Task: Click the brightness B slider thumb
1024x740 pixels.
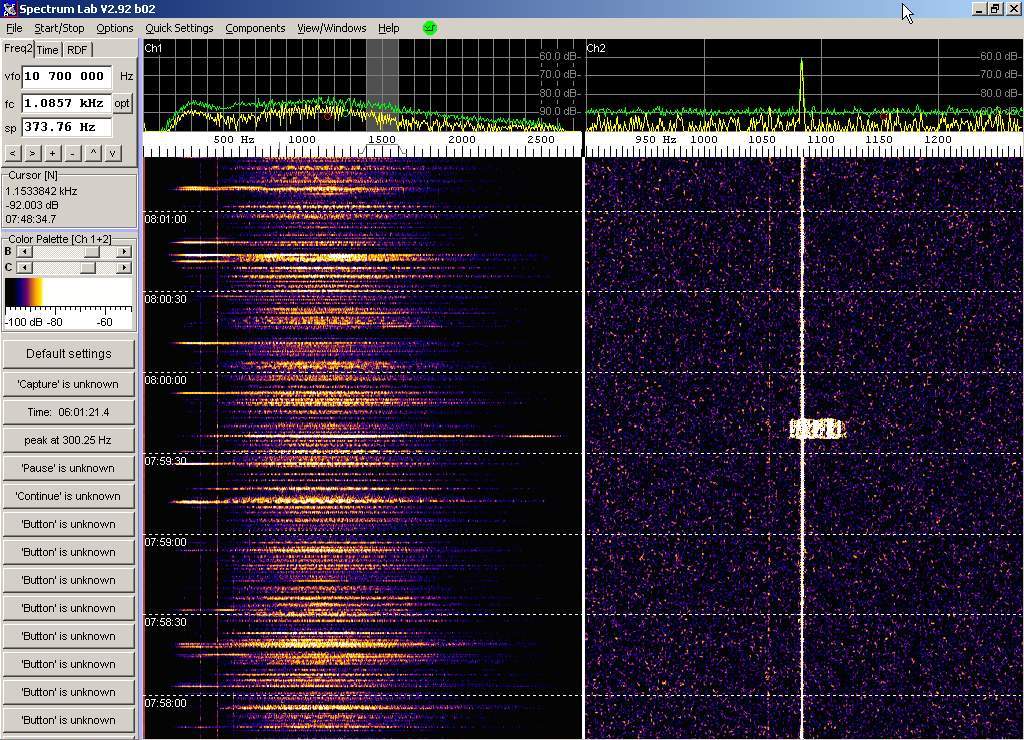Action: pos(91,252)
